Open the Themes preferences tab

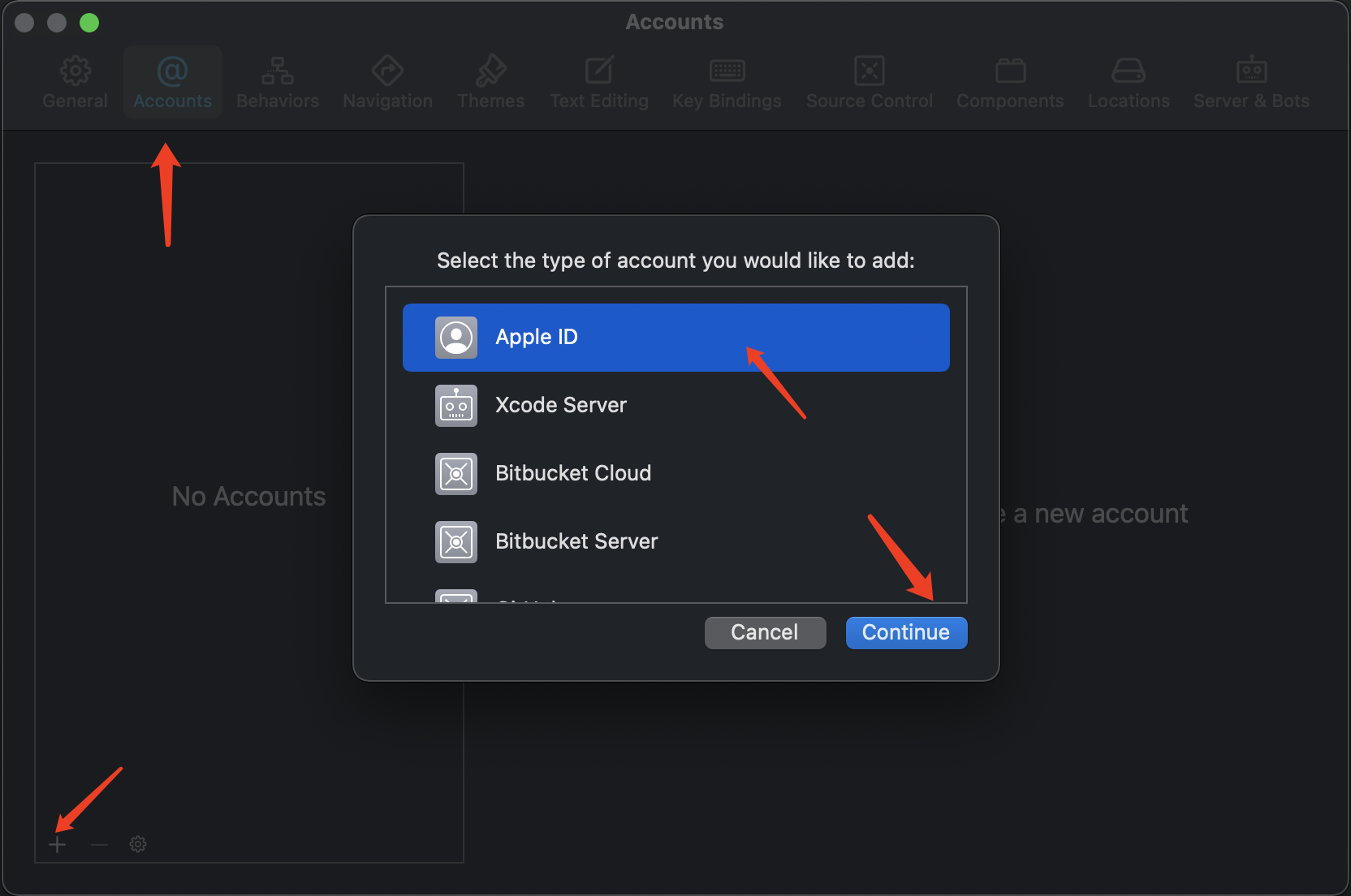490,83
